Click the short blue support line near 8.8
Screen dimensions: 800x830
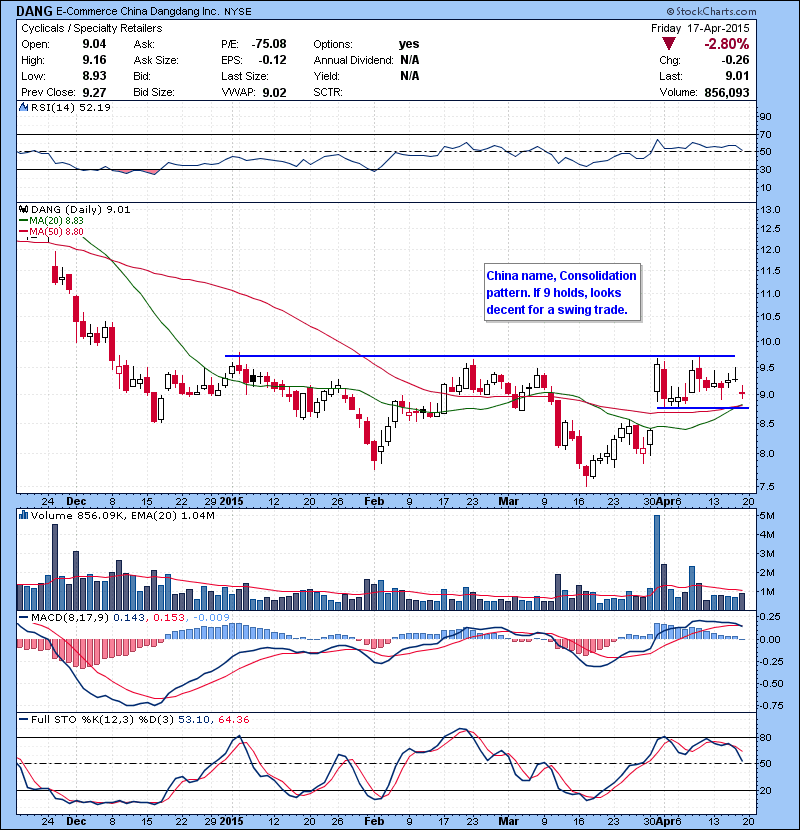pos(703,408)
